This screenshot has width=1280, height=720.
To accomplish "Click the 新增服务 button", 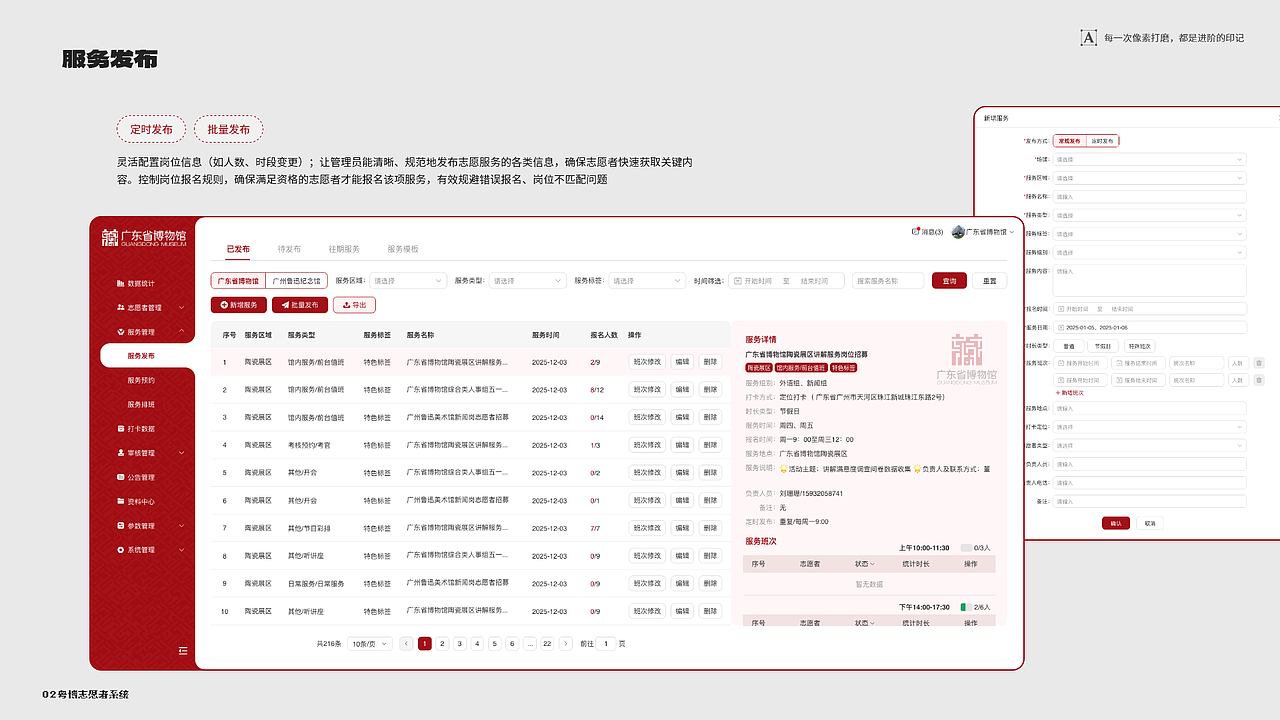I will pyautogui.click(x=238, y=305).
